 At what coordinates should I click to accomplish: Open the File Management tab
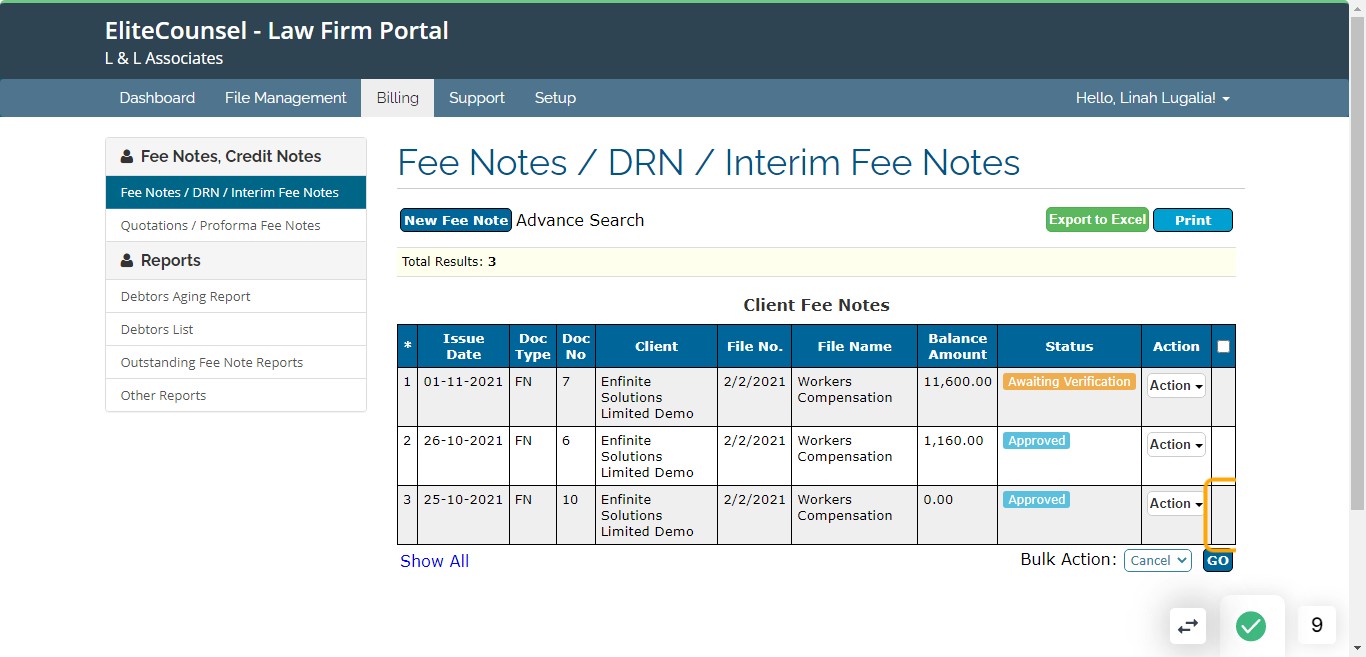(x=286, y=98)
